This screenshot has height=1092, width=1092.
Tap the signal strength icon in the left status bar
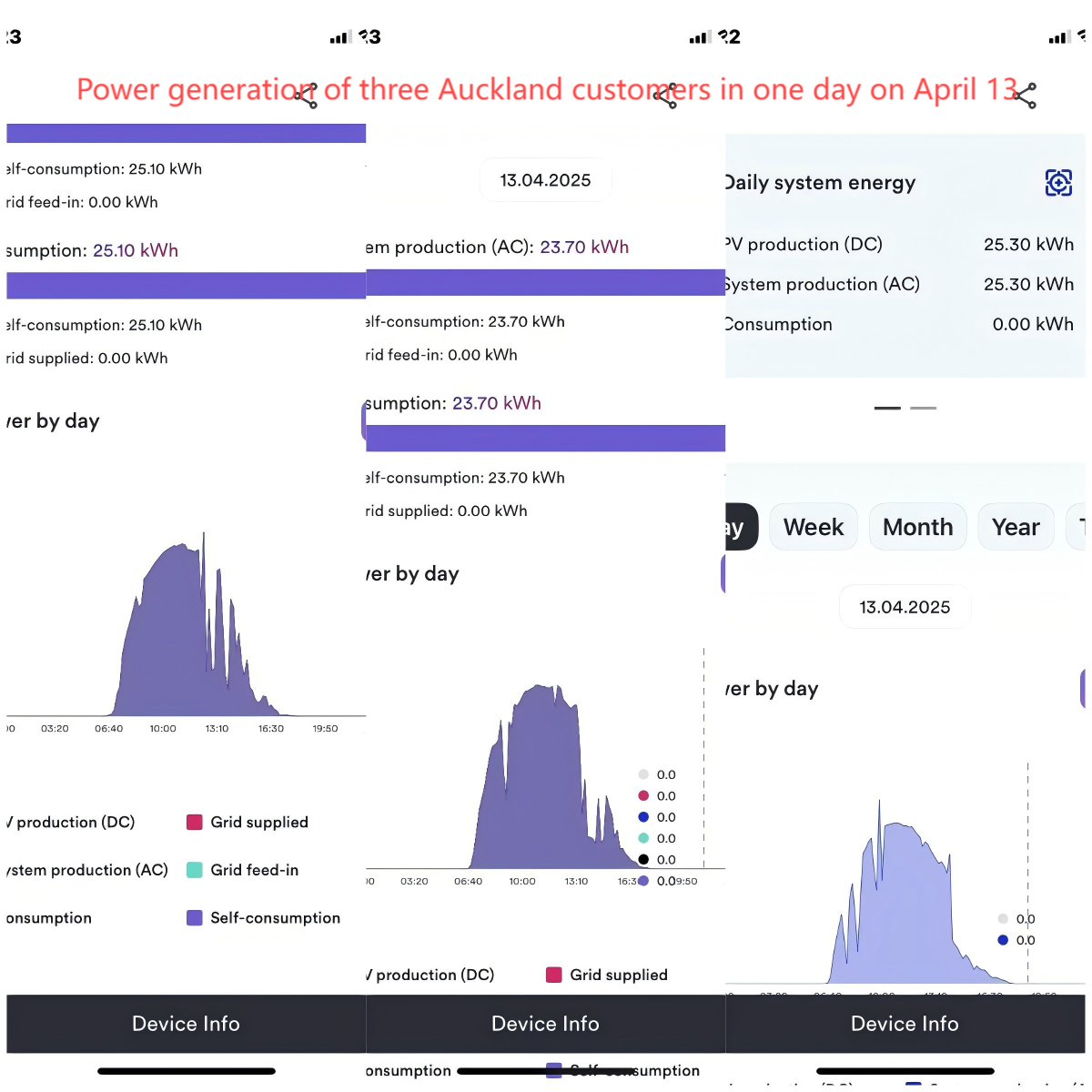(340, 37)
